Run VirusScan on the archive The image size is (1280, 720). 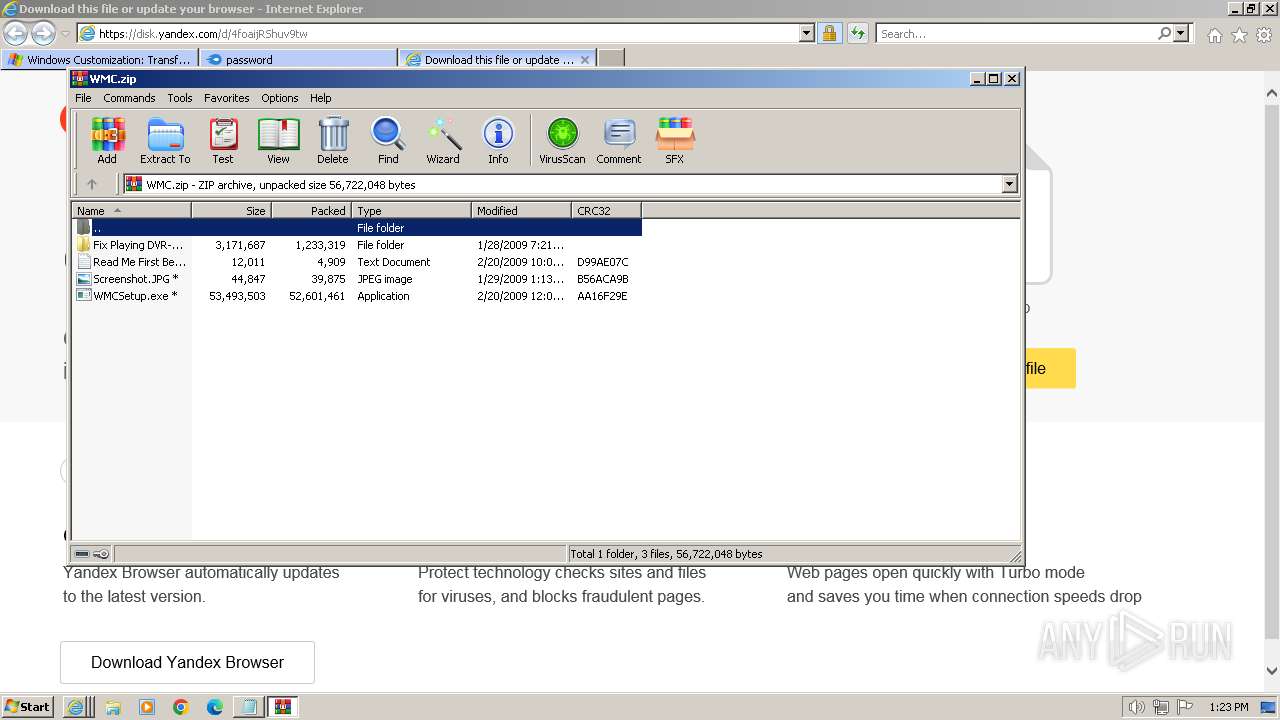(x=562, y=140)
